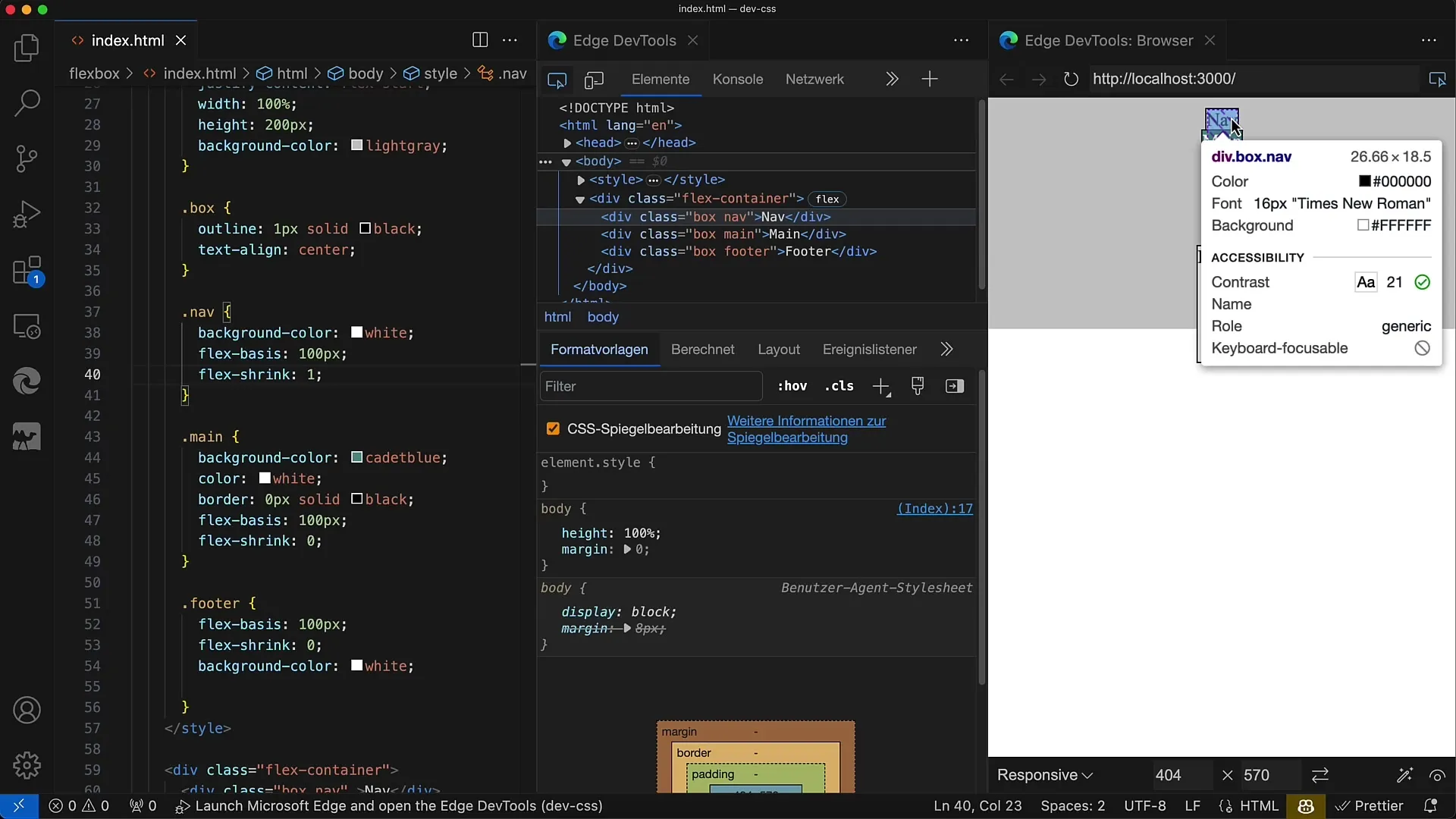Click the lightgray color swatch in code
1456x819 pixels.
click(x=357, y=146)
